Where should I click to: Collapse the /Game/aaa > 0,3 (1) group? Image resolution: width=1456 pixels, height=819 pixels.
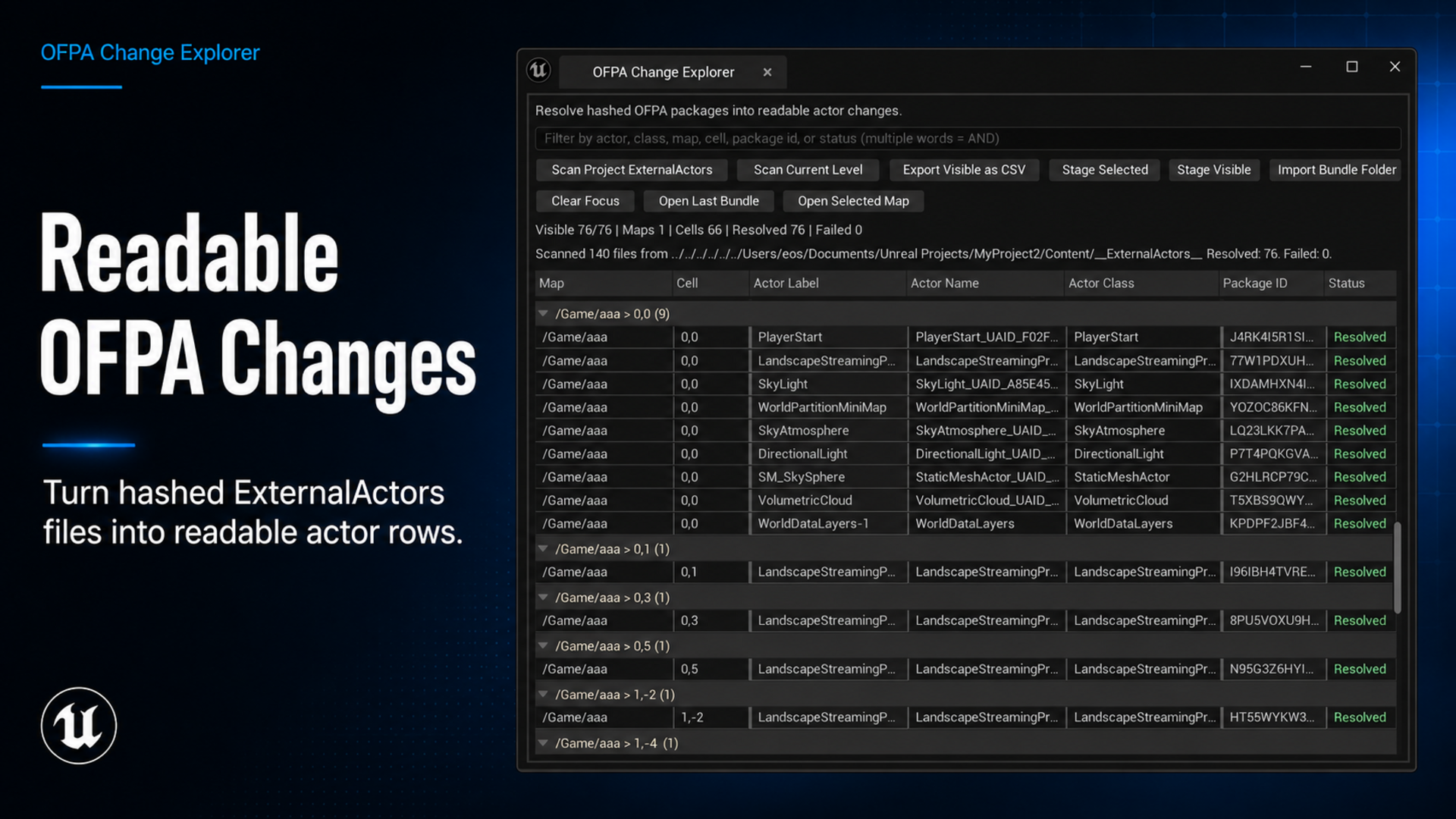coord(543,597)
